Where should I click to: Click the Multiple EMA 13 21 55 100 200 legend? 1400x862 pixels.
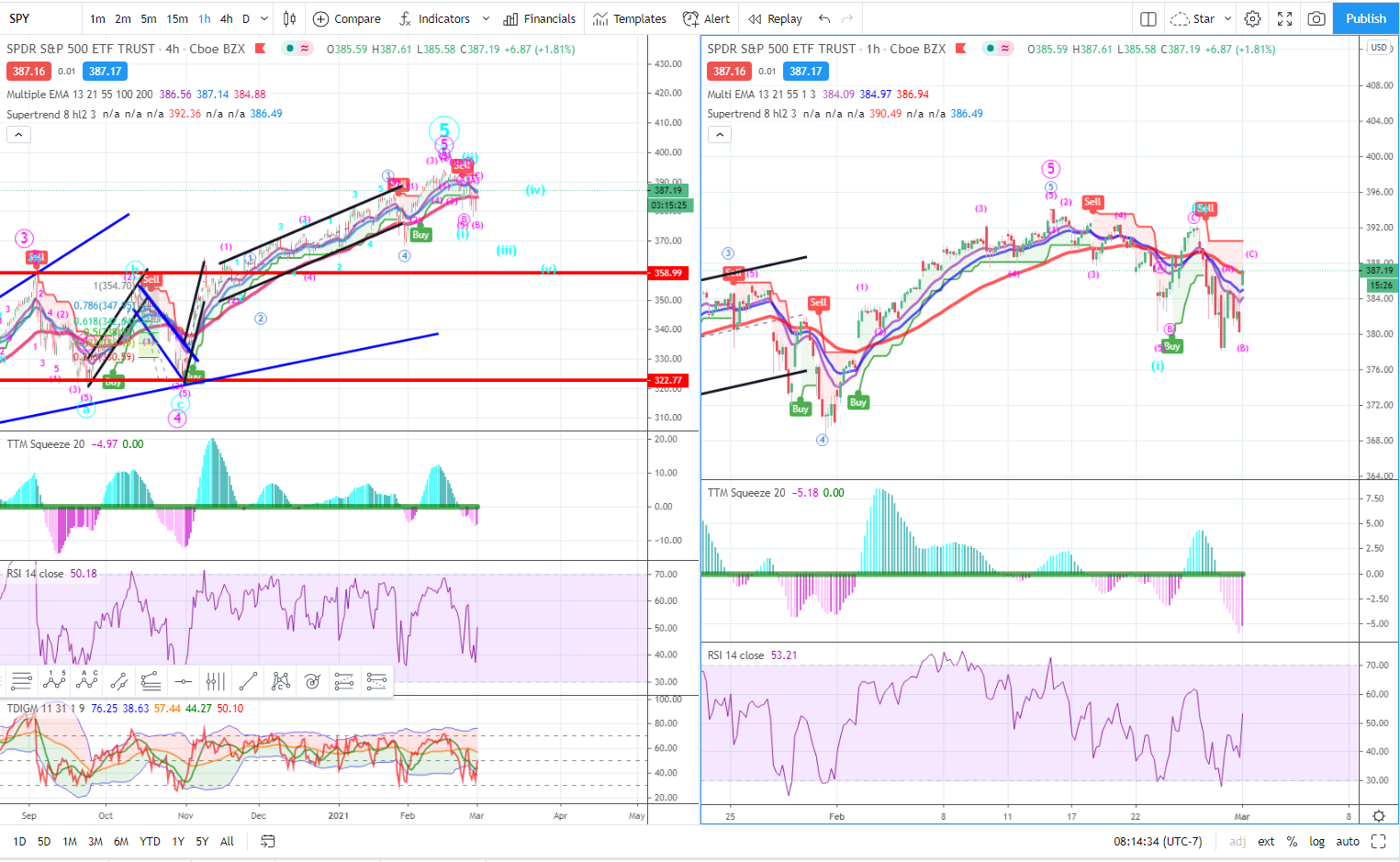[x=80, y=95]
